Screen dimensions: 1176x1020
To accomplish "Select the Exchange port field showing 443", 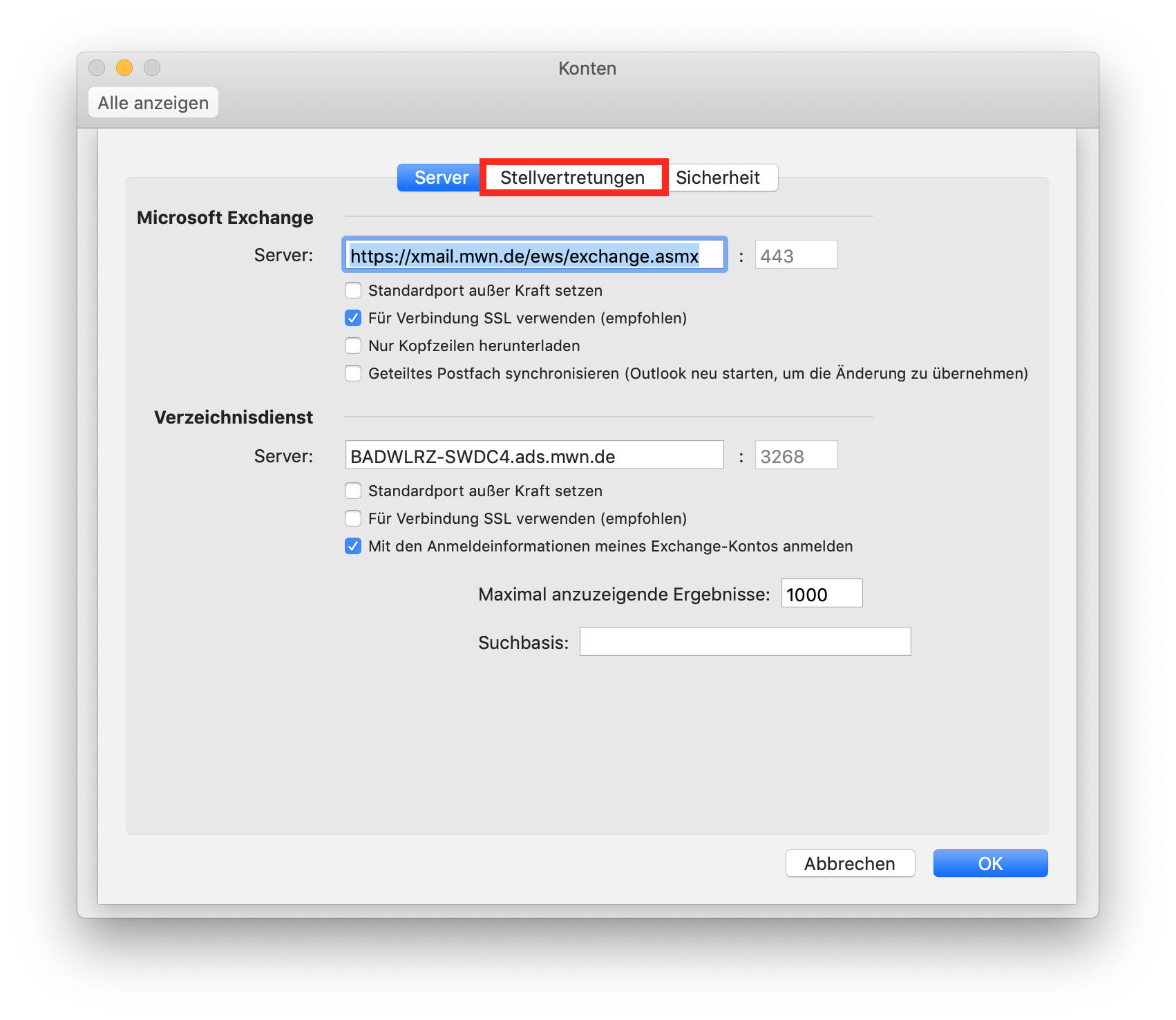I will click(x=795, y=254).
